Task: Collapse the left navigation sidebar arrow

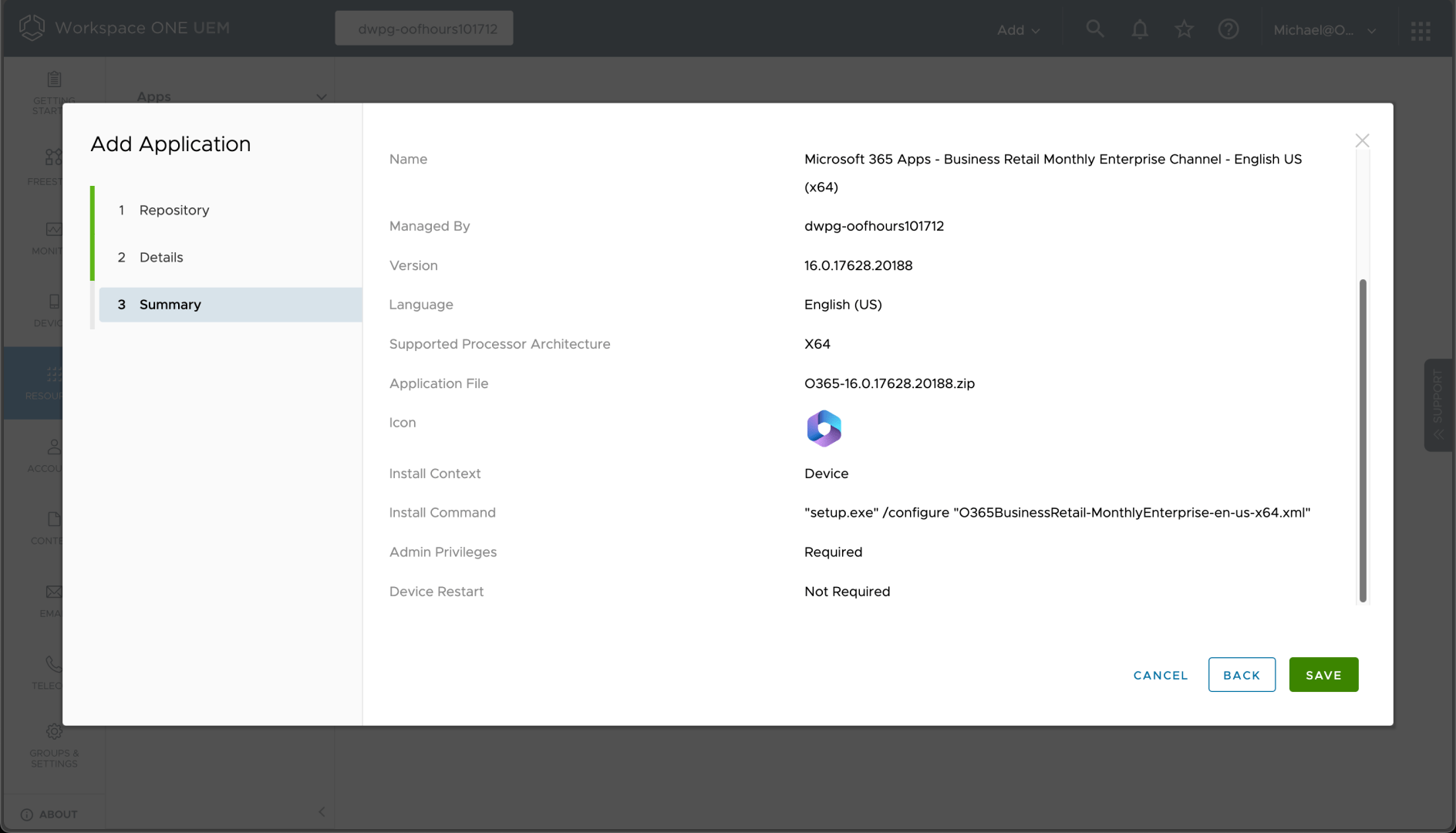Action: point(322,811)
